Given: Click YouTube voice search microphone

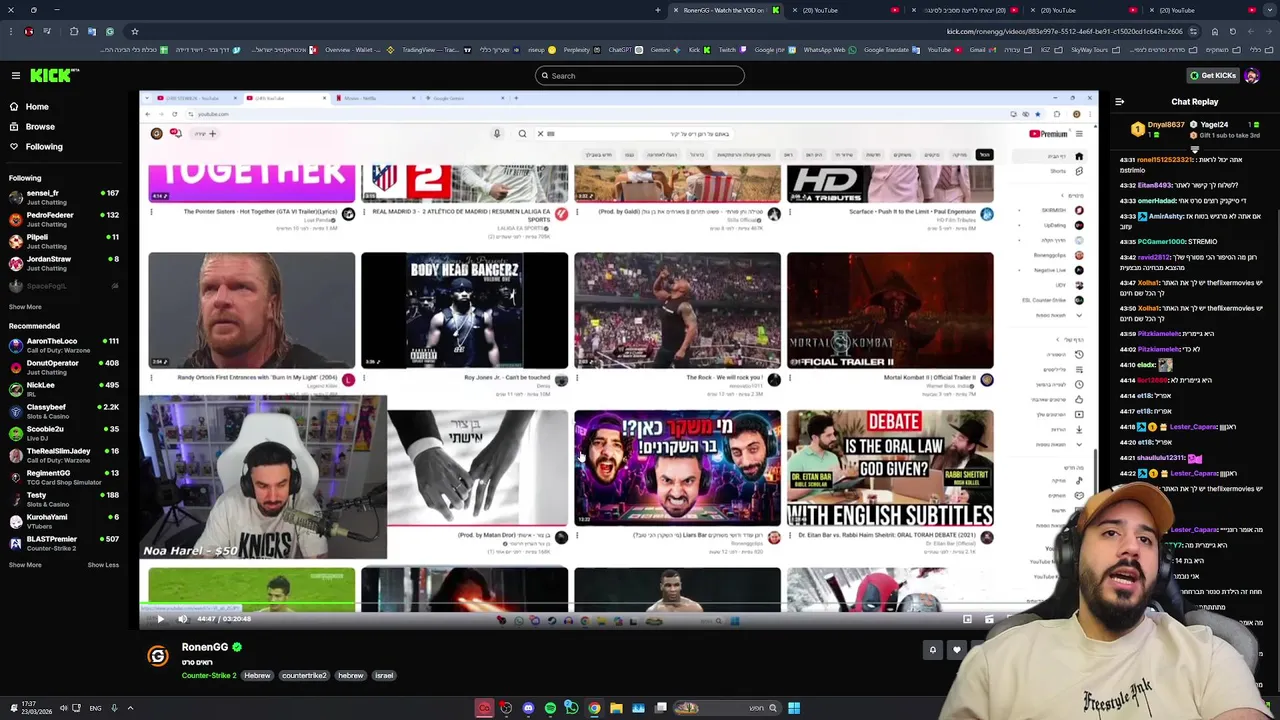Looking at the screenshot, I should [x=497, y=134].
